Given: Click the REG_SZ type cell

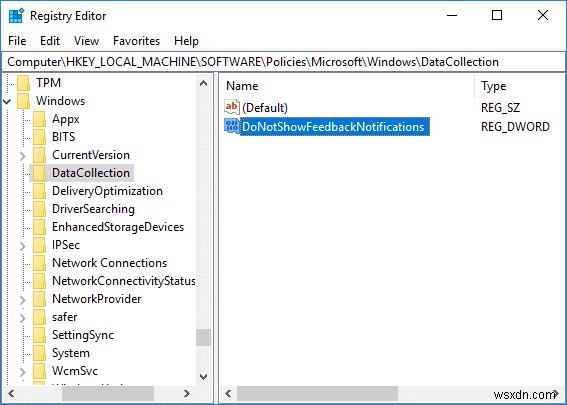Looking at the screenshot, I should tap(500, 108).
